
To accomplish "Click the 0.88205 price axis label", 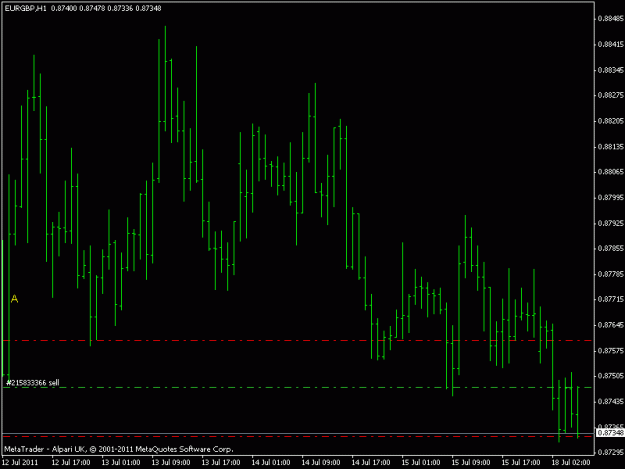I will point(611,121).
